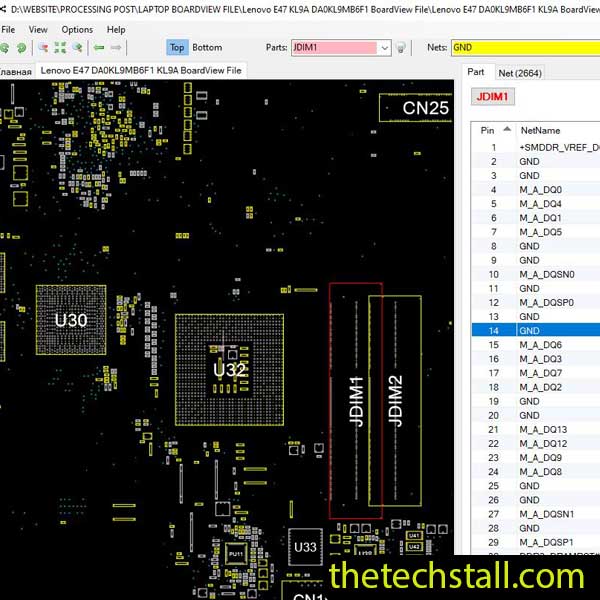Click the first green rotate icon in toolbar
600x600 pixels.
[x=6, y=47]
